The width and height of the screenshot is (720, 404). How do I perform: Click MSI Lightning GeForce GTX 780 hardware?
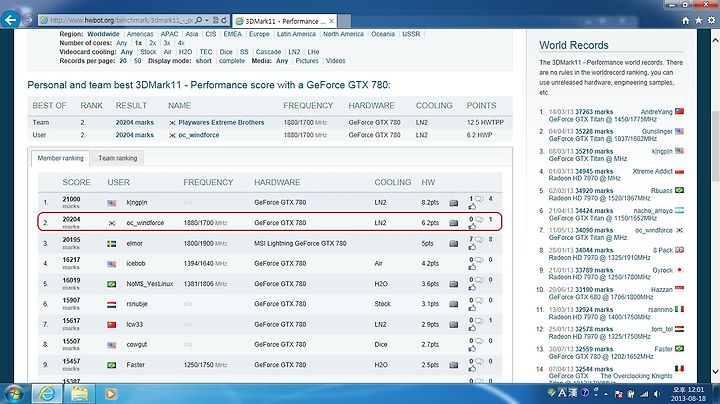pyautogui.click(x=300, y=243)
